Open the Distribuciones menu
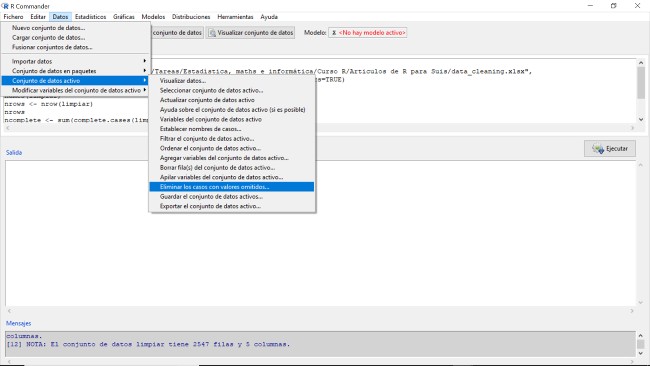Viewport: 650px width, 366px height. click(191, 17)
